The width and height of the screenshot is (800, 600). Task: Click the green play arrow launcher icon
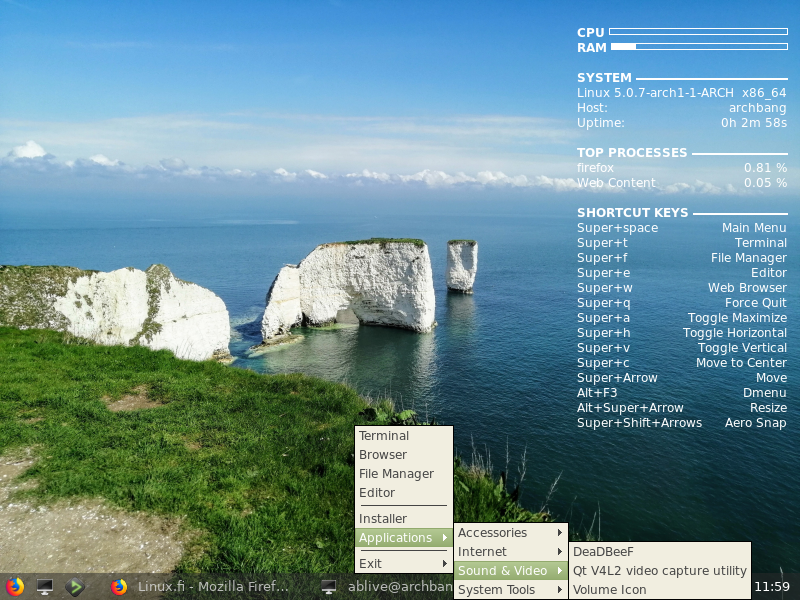click(74, 587)
